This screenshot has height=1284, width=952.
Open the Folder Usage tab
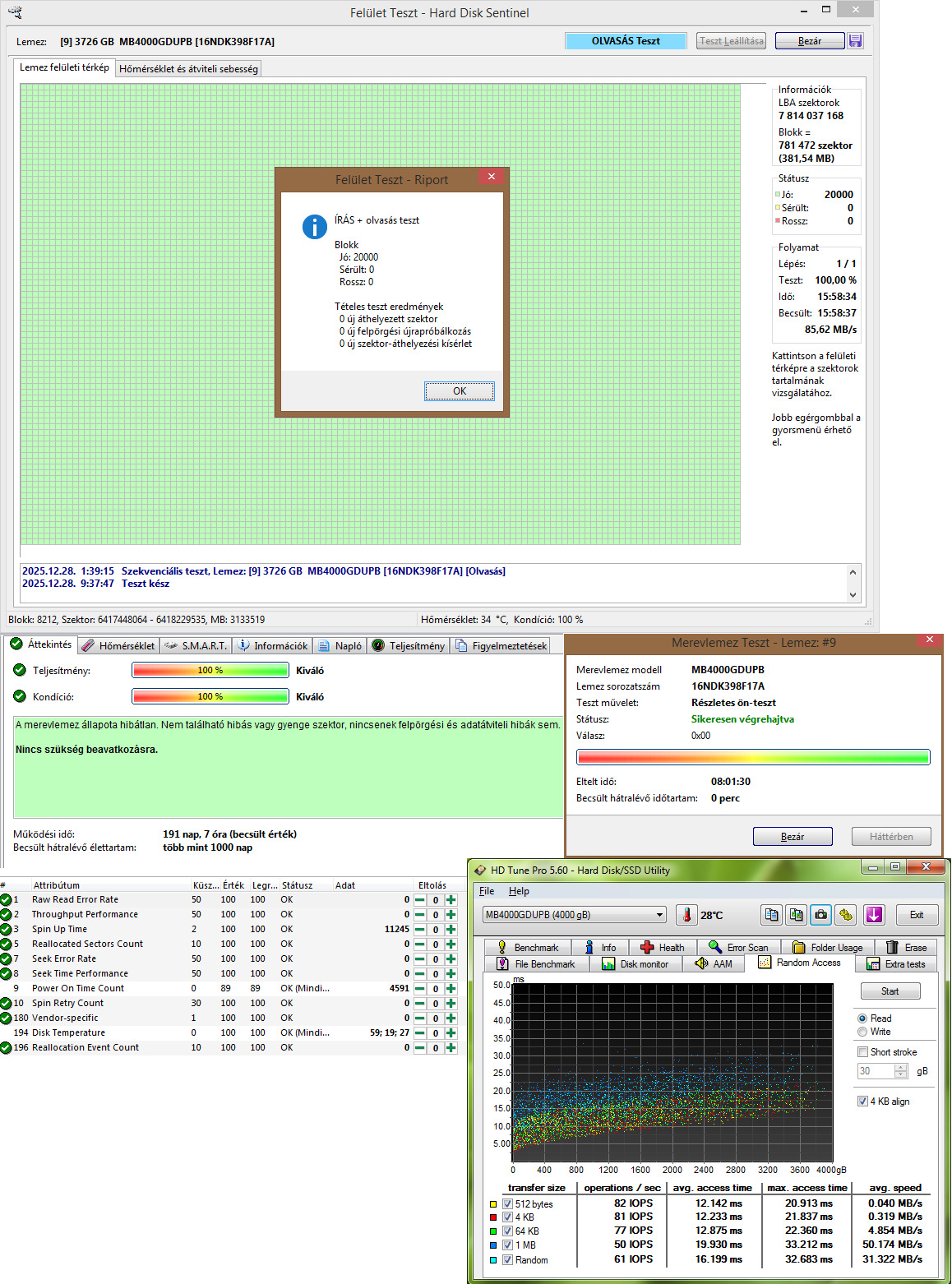pos(827,948)
